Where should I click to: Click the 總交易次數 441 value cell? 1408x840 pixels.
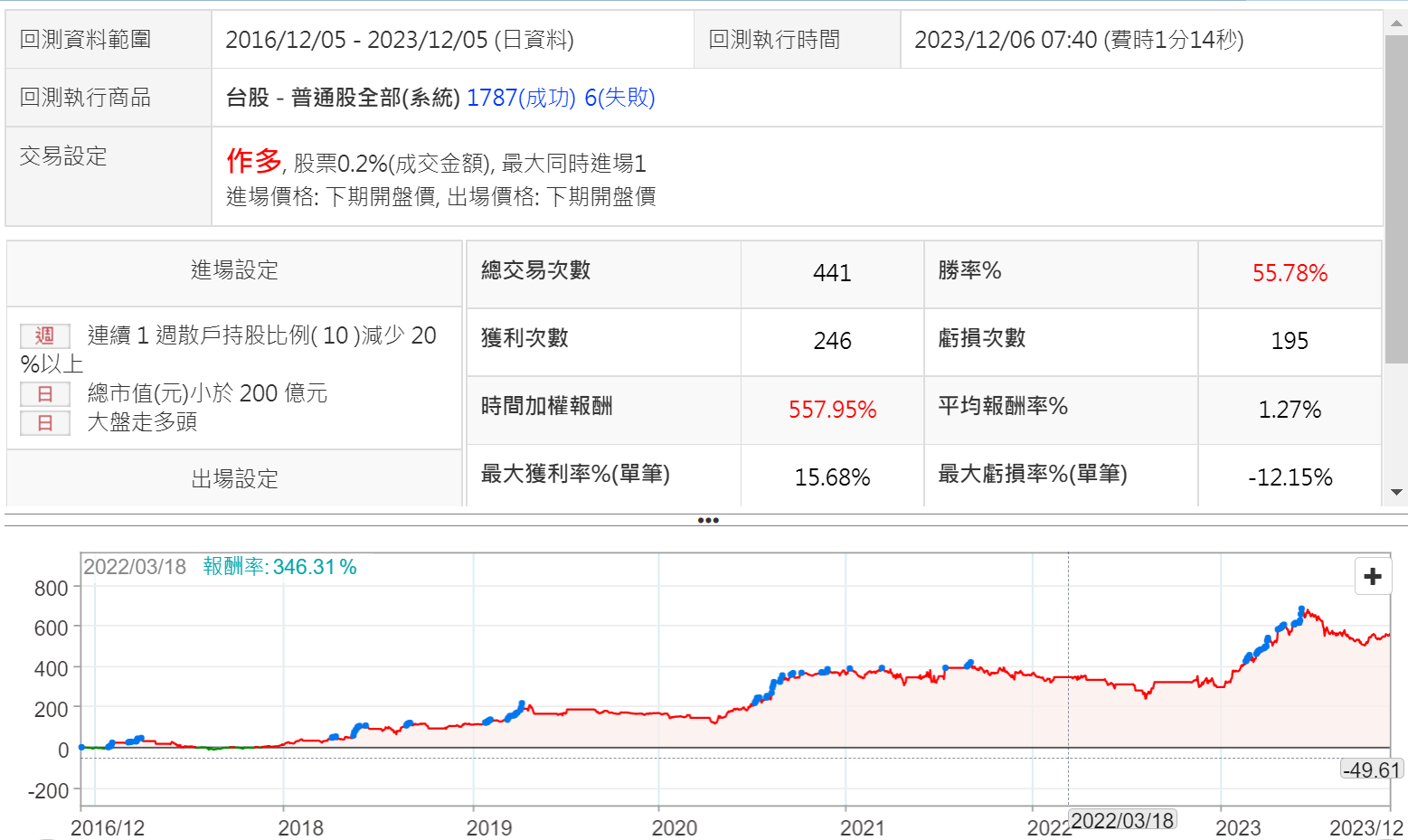pyautogui.click(x=832, y=273)
